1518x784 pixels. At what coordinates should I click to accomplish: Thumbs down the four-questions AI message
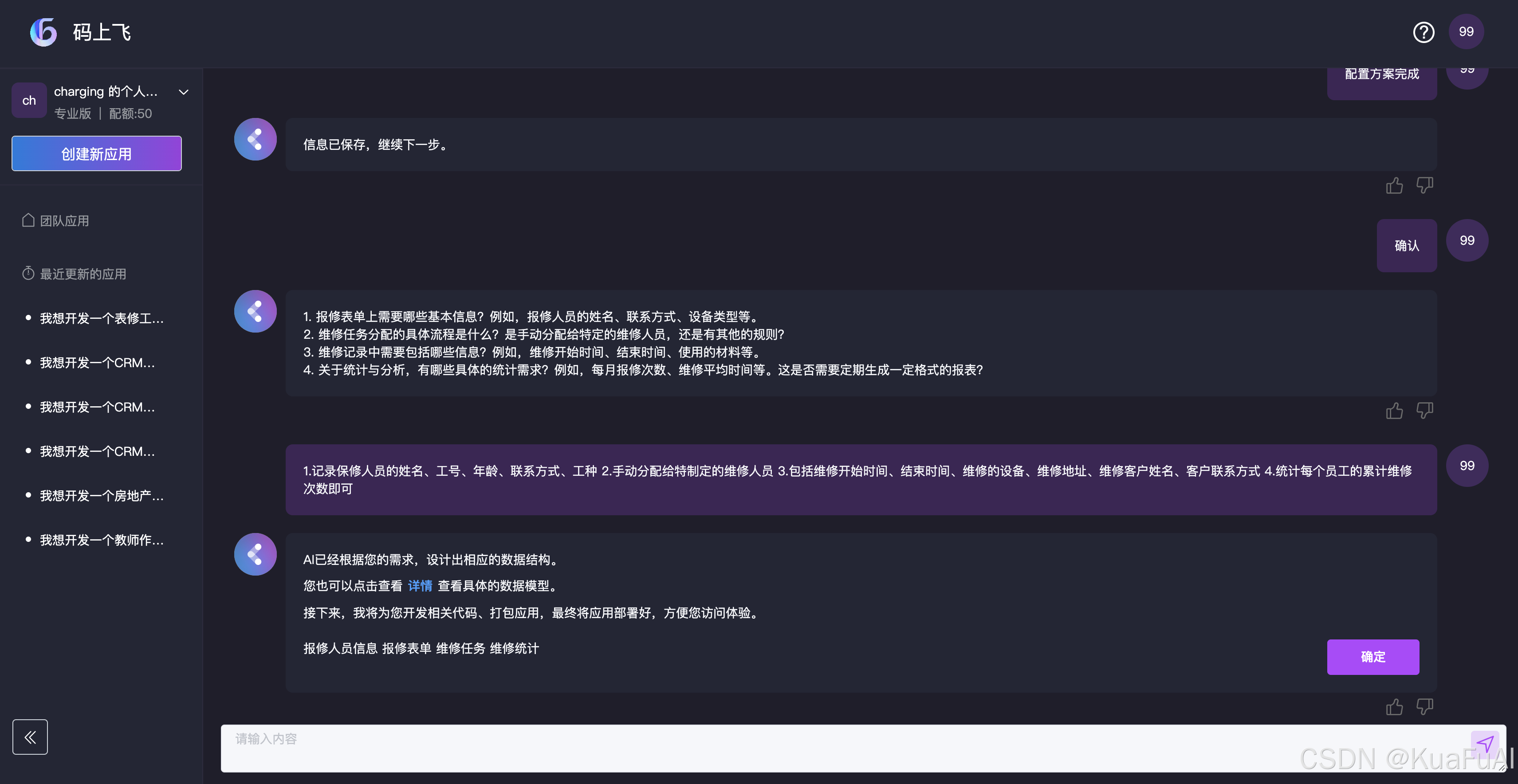1424,411
